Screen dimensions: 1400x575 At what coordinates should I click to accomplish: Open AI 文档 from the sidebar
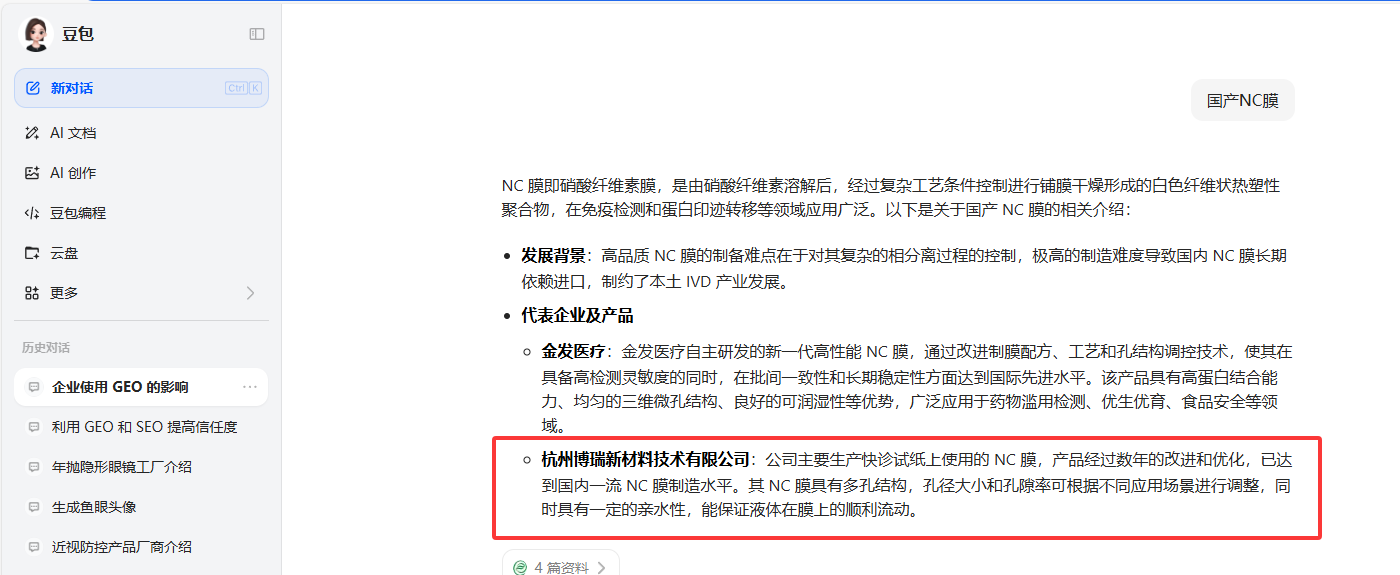[x=141, y=133]
